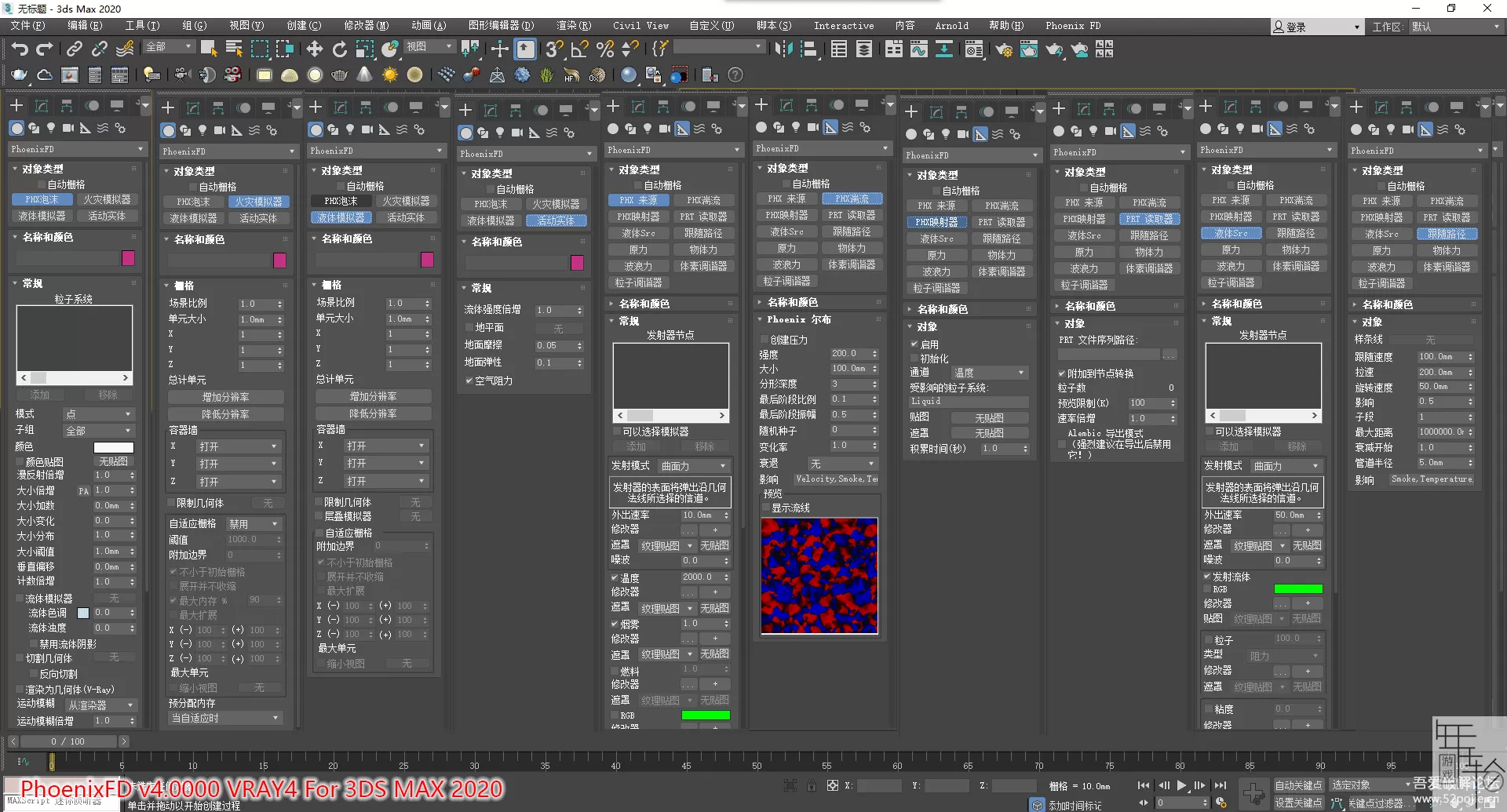
Task: Open the 脚本(S) menu
Action: (774, 26)
